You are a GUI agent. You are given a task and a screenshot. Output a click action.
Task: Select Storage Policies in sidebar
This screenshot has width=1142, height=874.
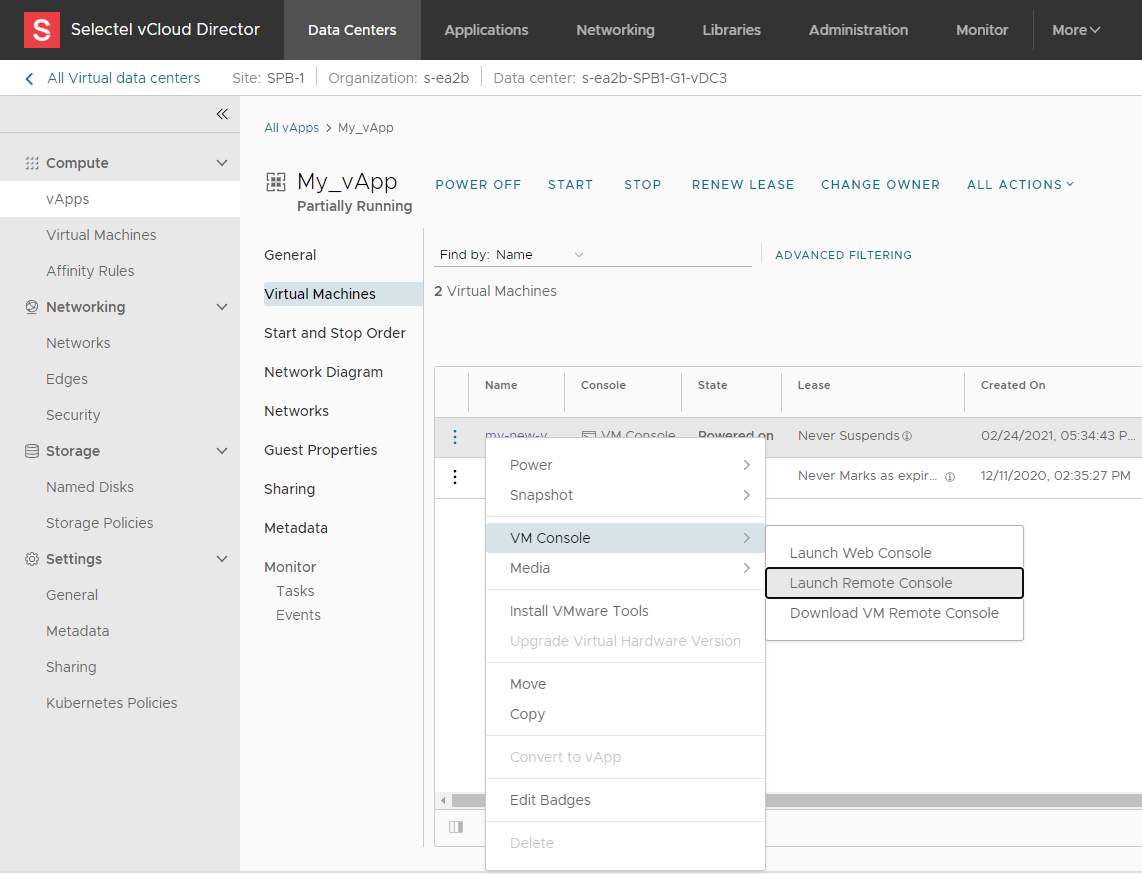click(x=100, y=523)
